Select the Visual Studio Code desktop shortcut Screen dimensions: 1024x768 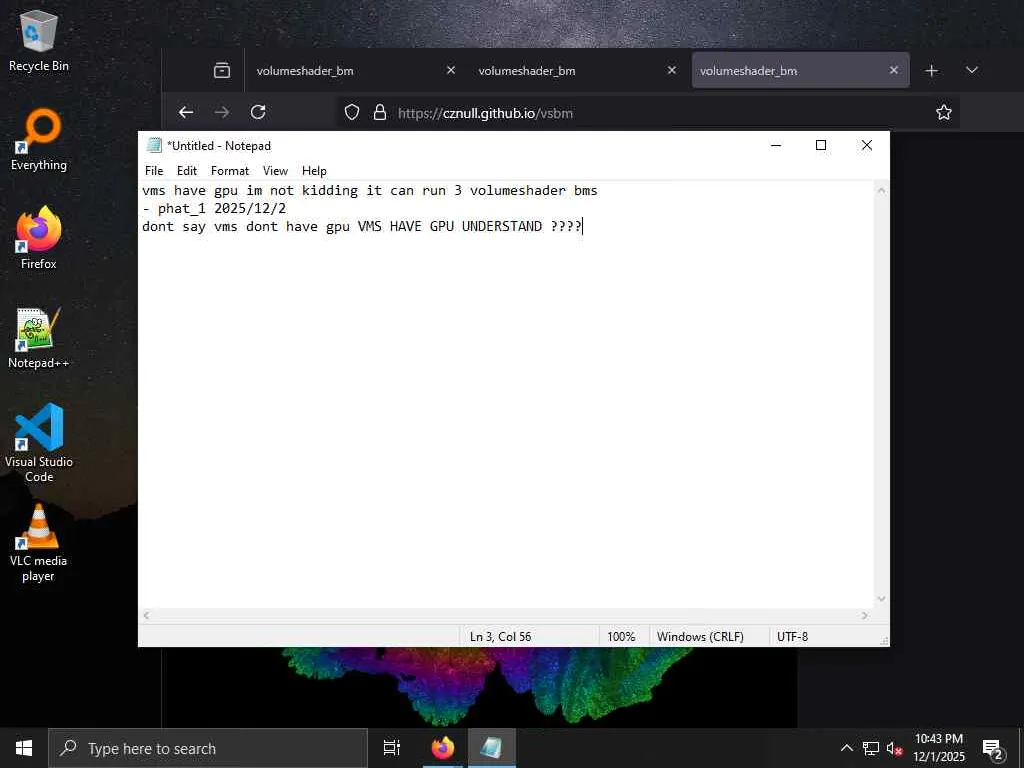pos(39,443)
